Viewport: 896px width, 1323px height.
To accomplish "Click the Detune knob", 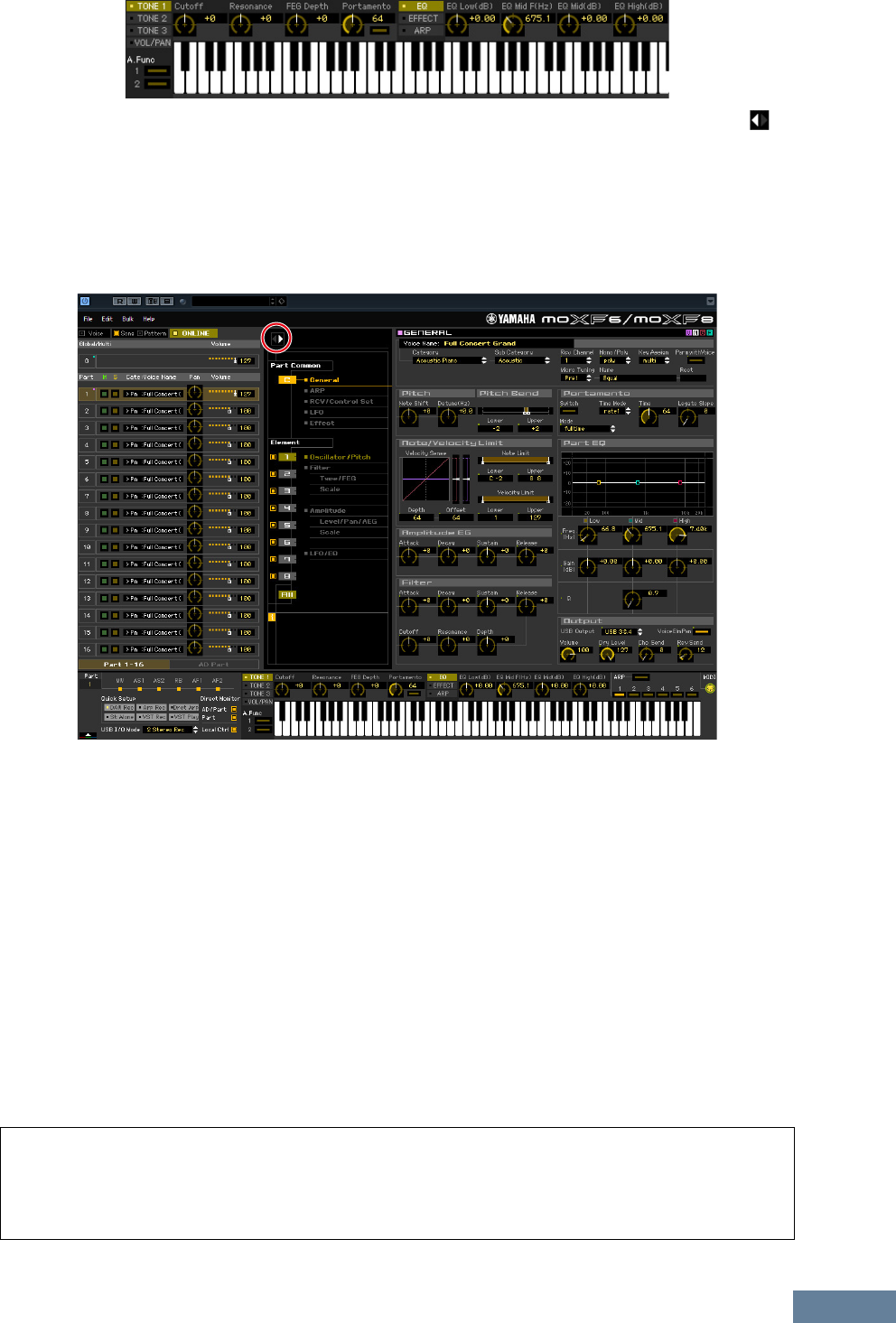I will (x=448, y=417).
